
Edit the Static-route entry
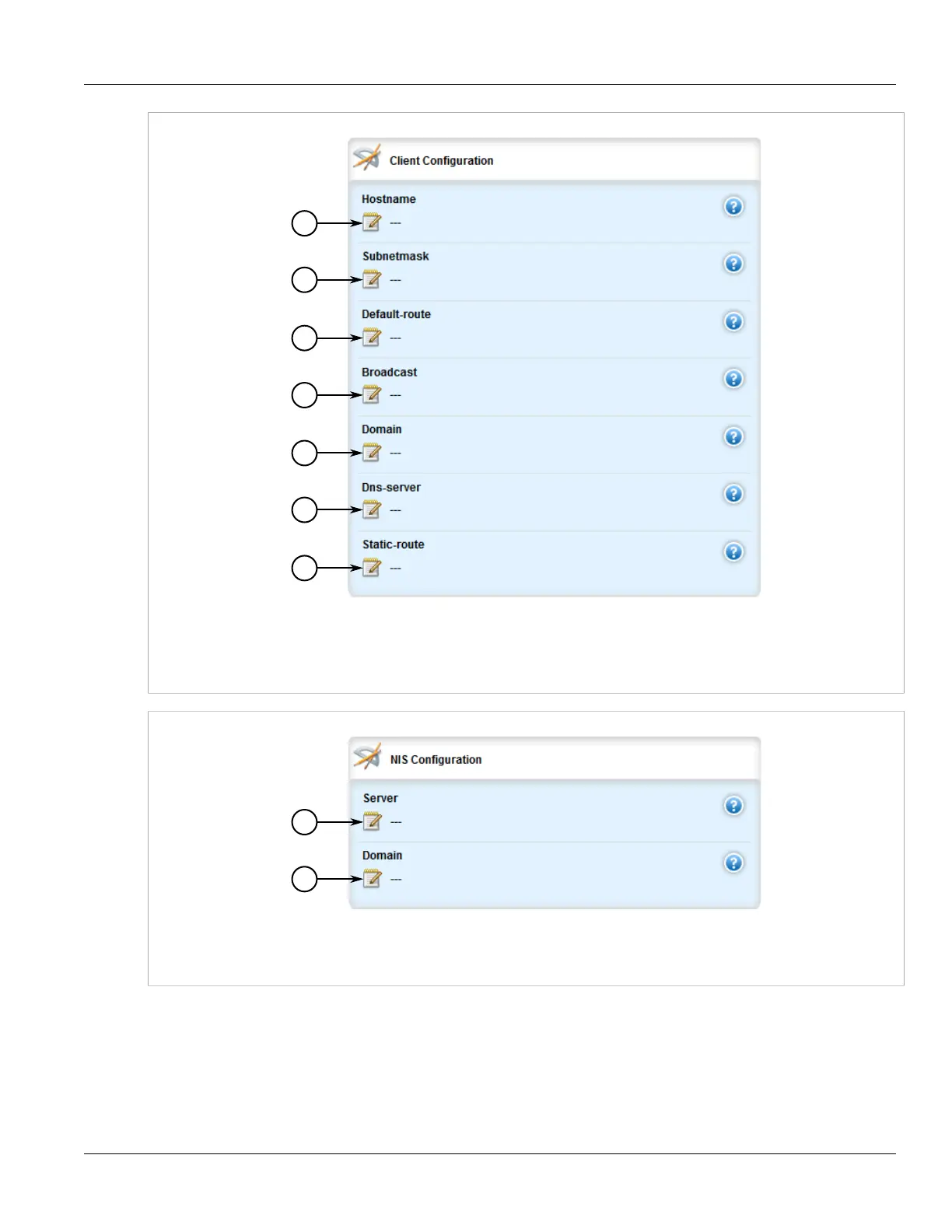372,568
